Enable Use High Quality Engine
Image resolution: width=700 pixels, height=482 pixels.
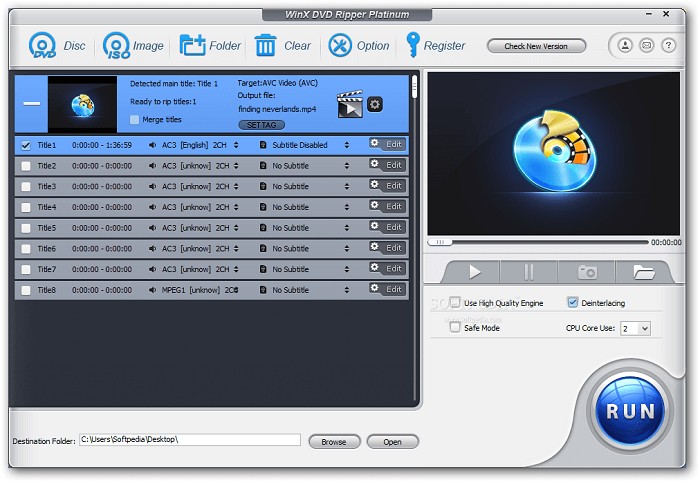(x=456, y=302)
